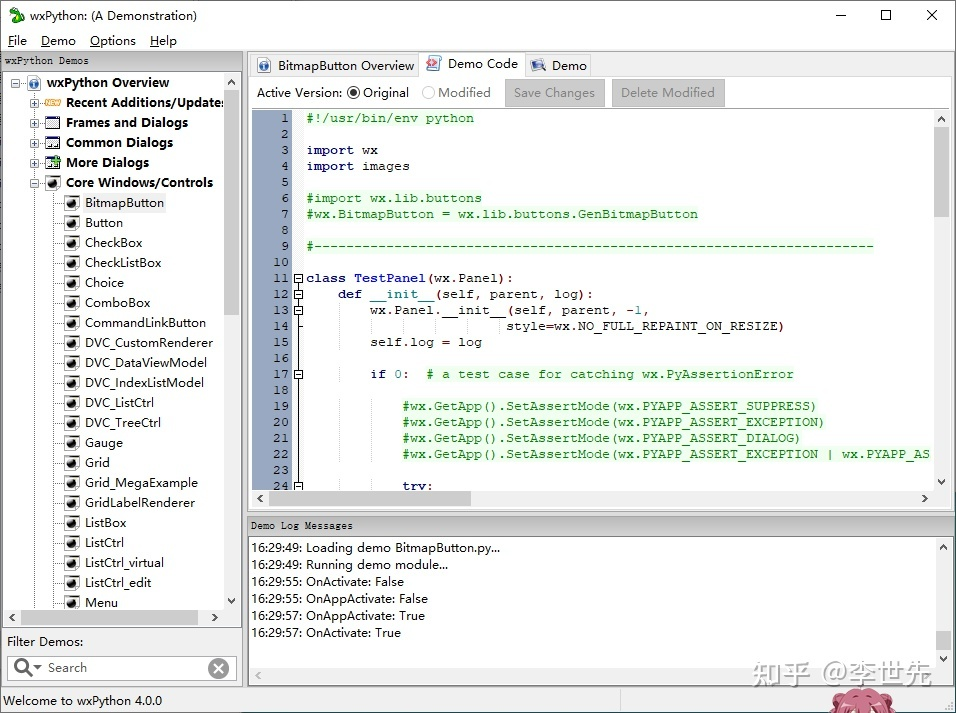Click the Core Windows/Controls category icon
Viewport: 956px width, 713px height.
click(x=53, y=182)
